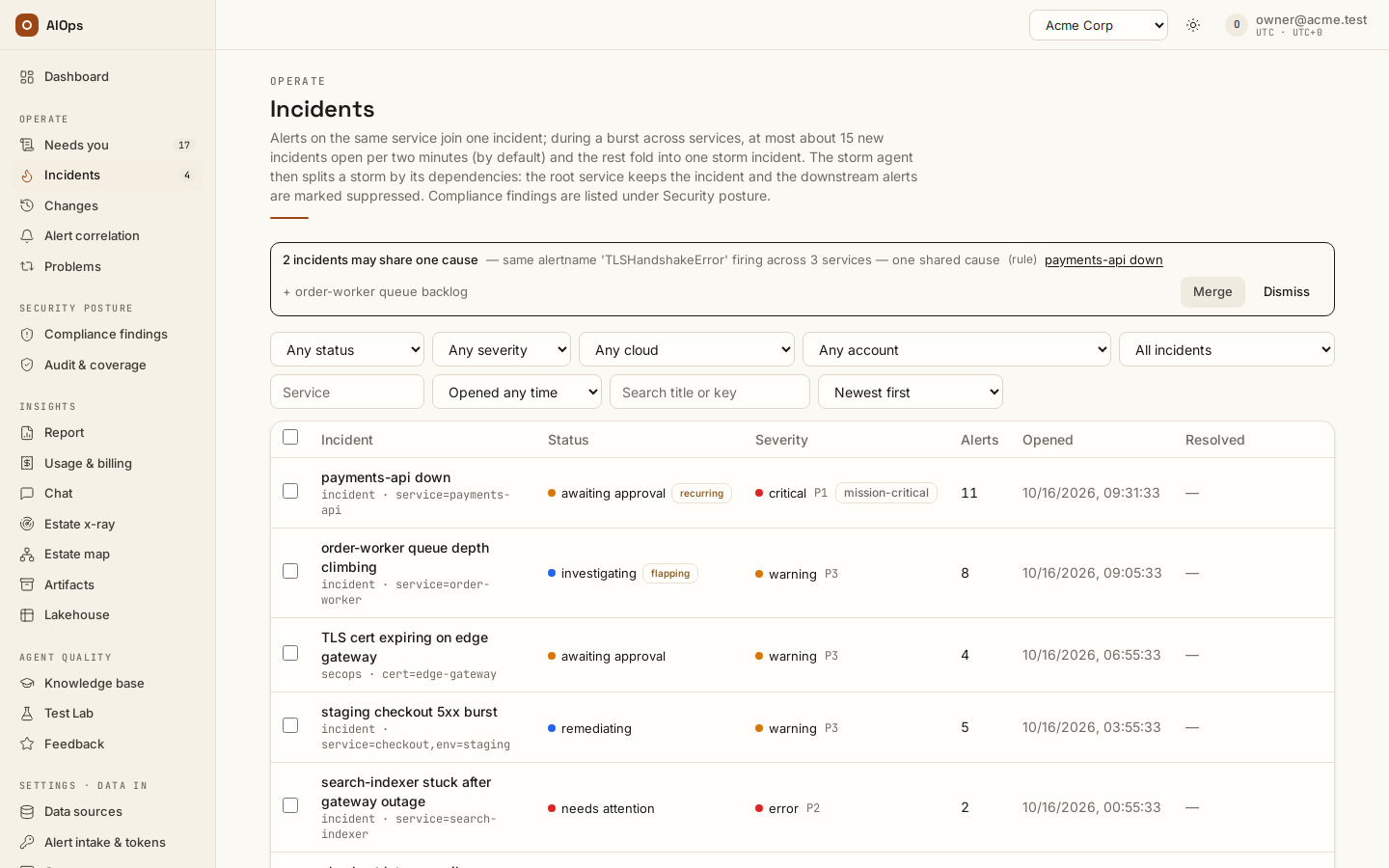Click the AIOps logo icon

click(27, 25)
